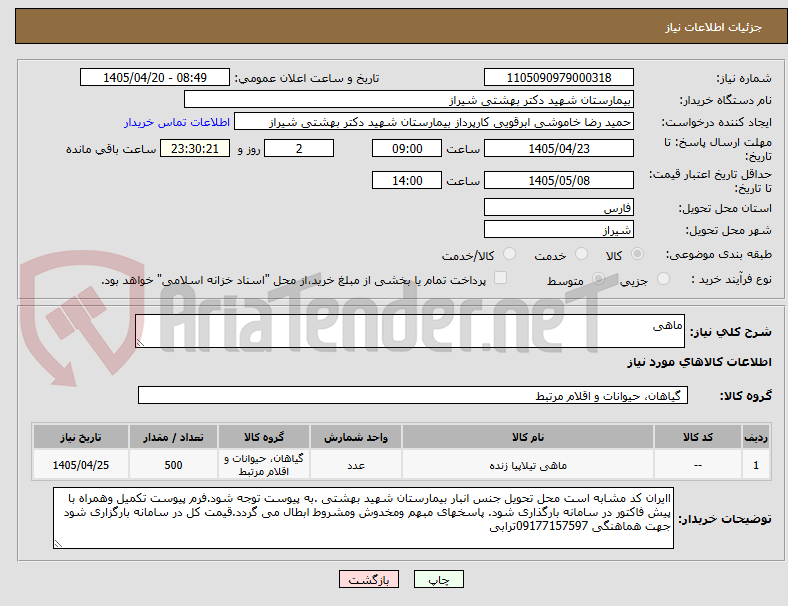Viewport: 788px width, 606px height.
Task: Toggle the اسناد خزانه اسلامی payment checkbox
Action: [x=500, y=278]
